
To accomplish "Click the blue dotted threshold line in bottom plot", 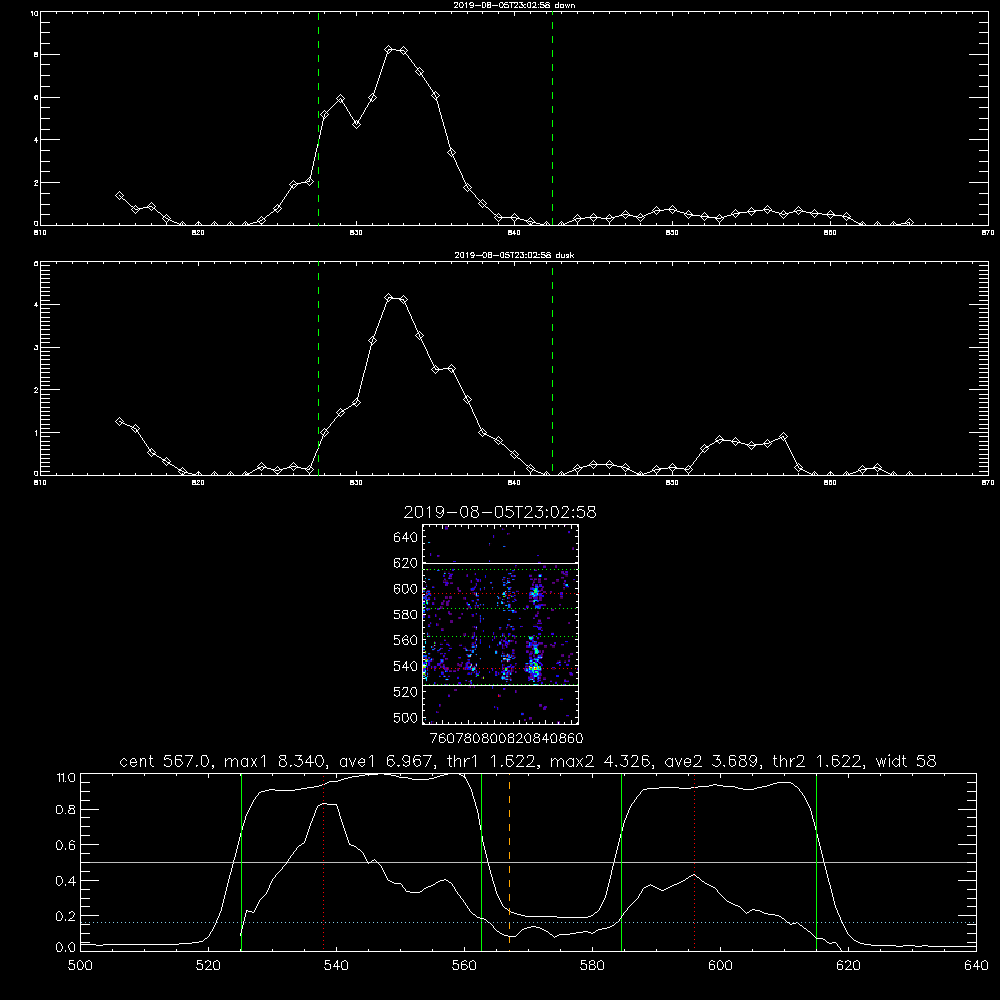I will [528, 923].
